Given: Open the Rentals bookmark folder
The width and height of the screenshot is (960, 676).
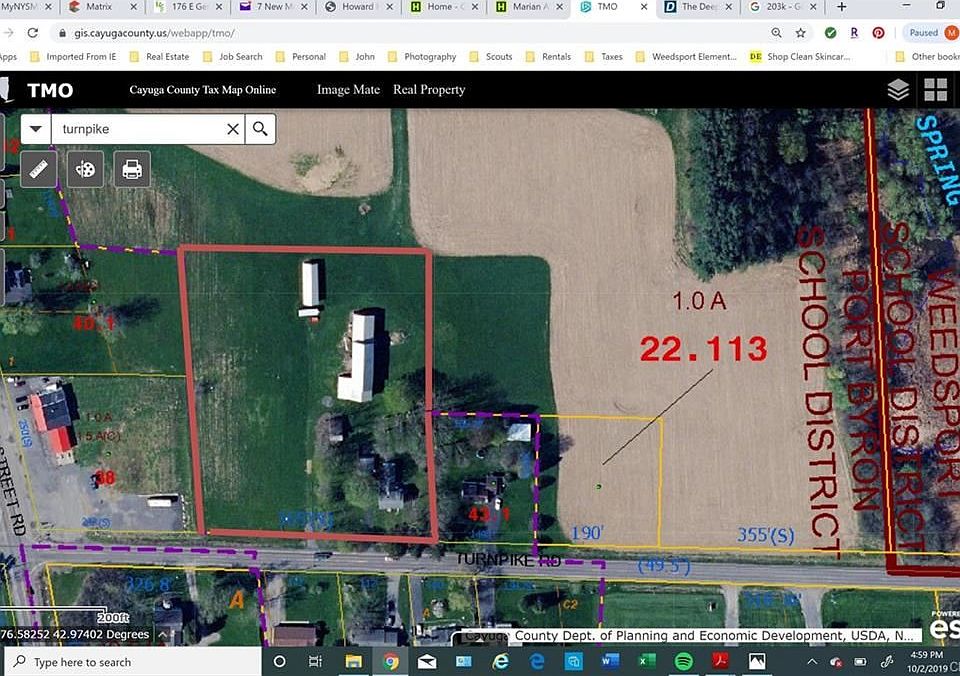Looking at the screenshot, I should (548, 56).
